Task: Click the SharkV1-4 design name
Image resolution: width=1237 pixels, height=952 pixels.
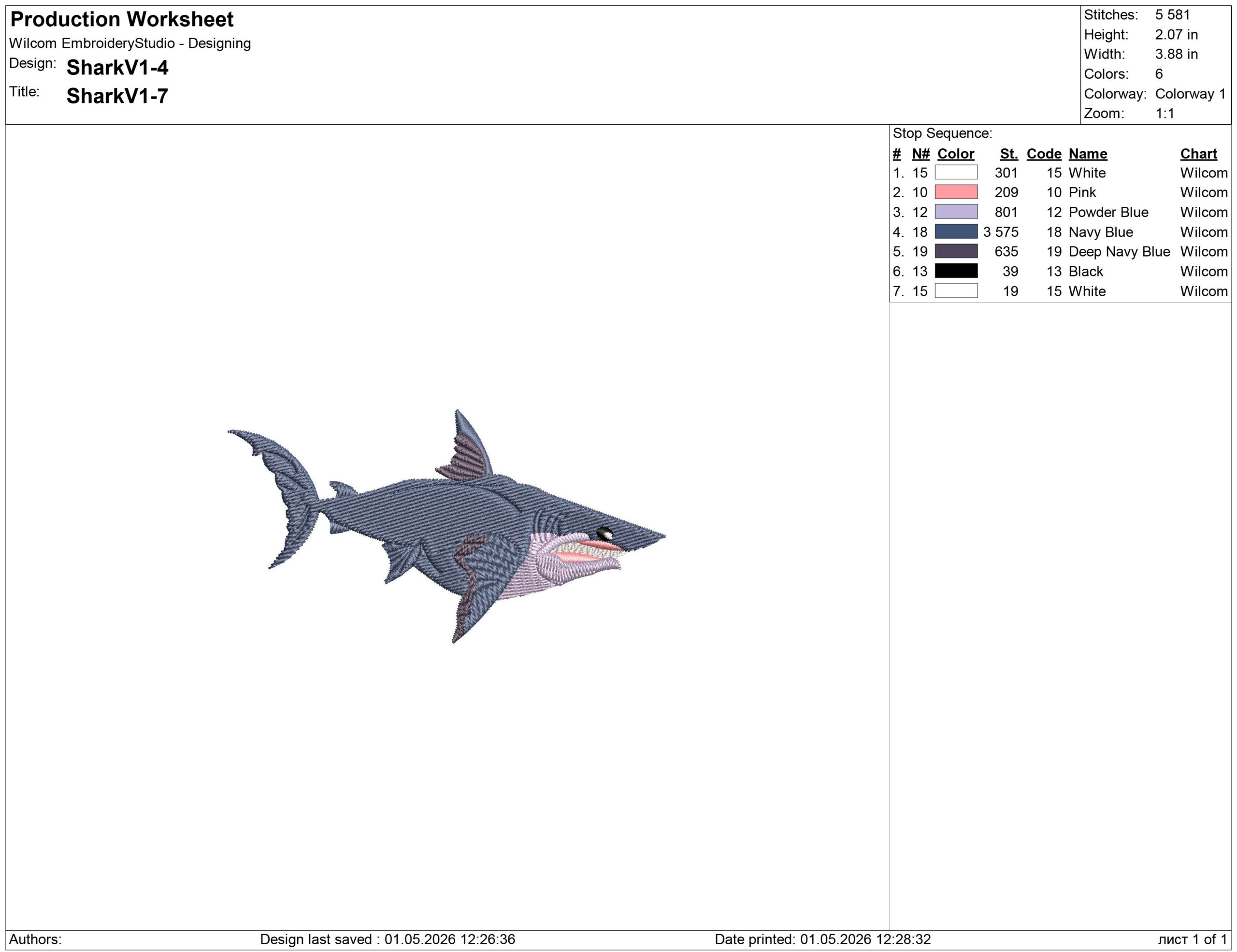Action: (x=117, y=67)
